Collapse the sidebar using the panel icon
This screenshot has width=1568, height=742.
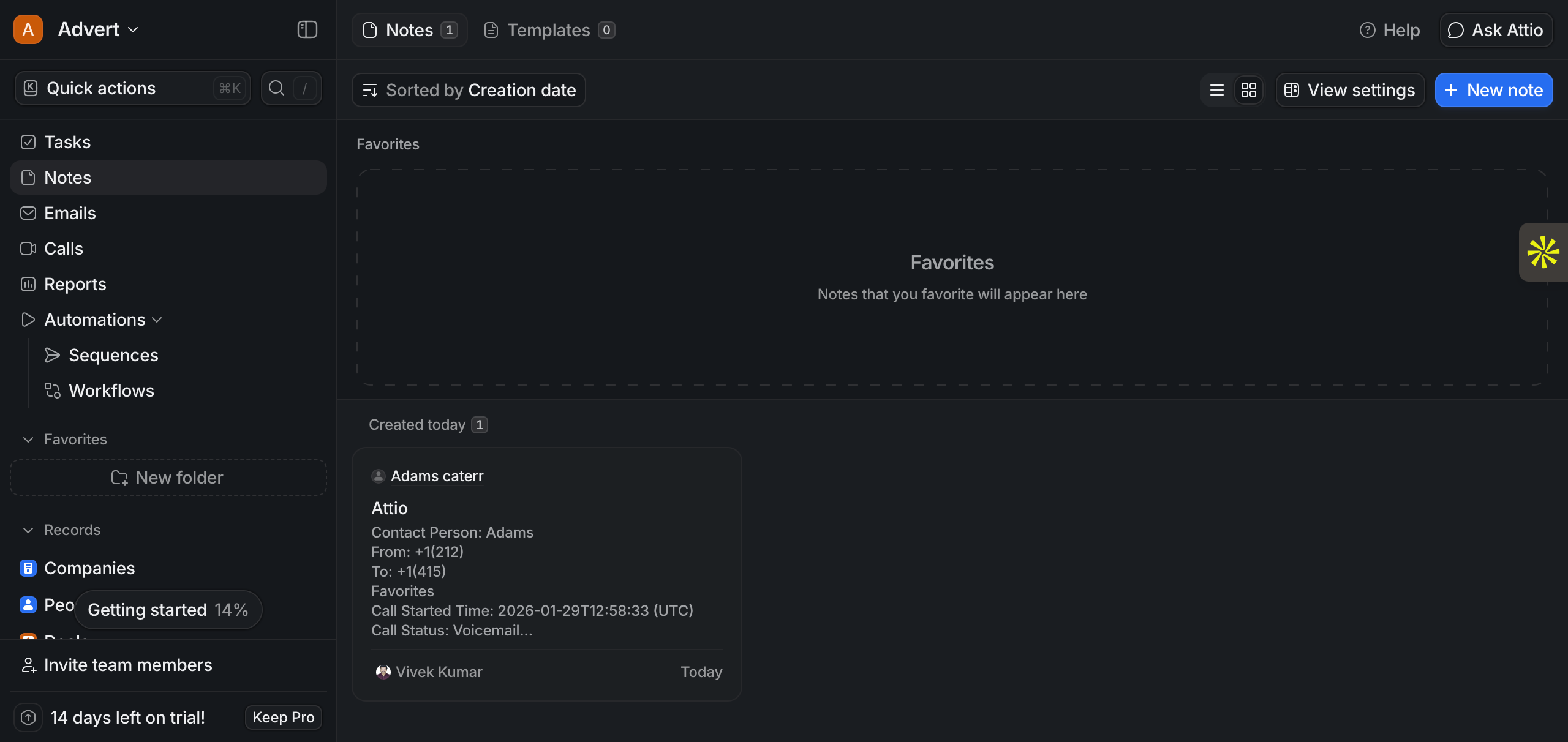[307, 29]
